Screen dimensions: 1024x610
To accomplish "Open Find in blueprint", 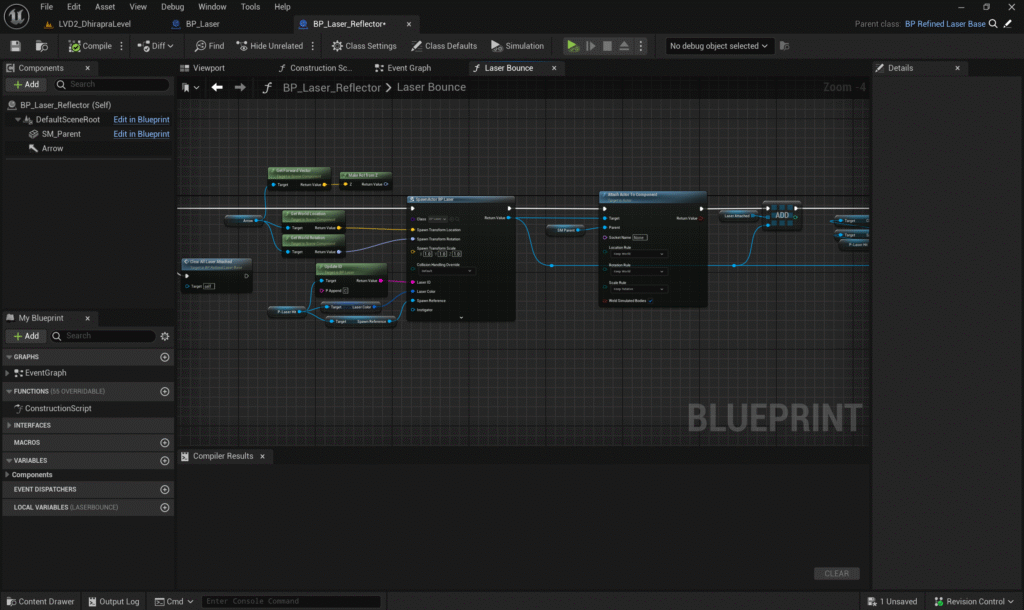I will pos(209,46).
